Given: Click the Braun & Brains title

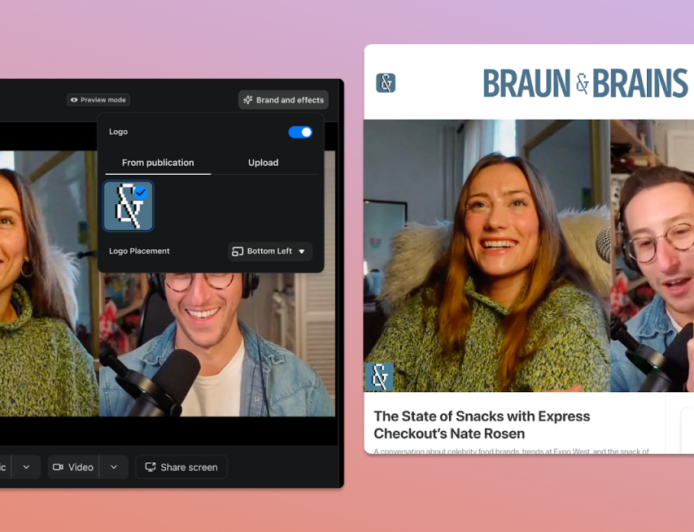Looking at the screenshot, I should (x=585, y=83).
